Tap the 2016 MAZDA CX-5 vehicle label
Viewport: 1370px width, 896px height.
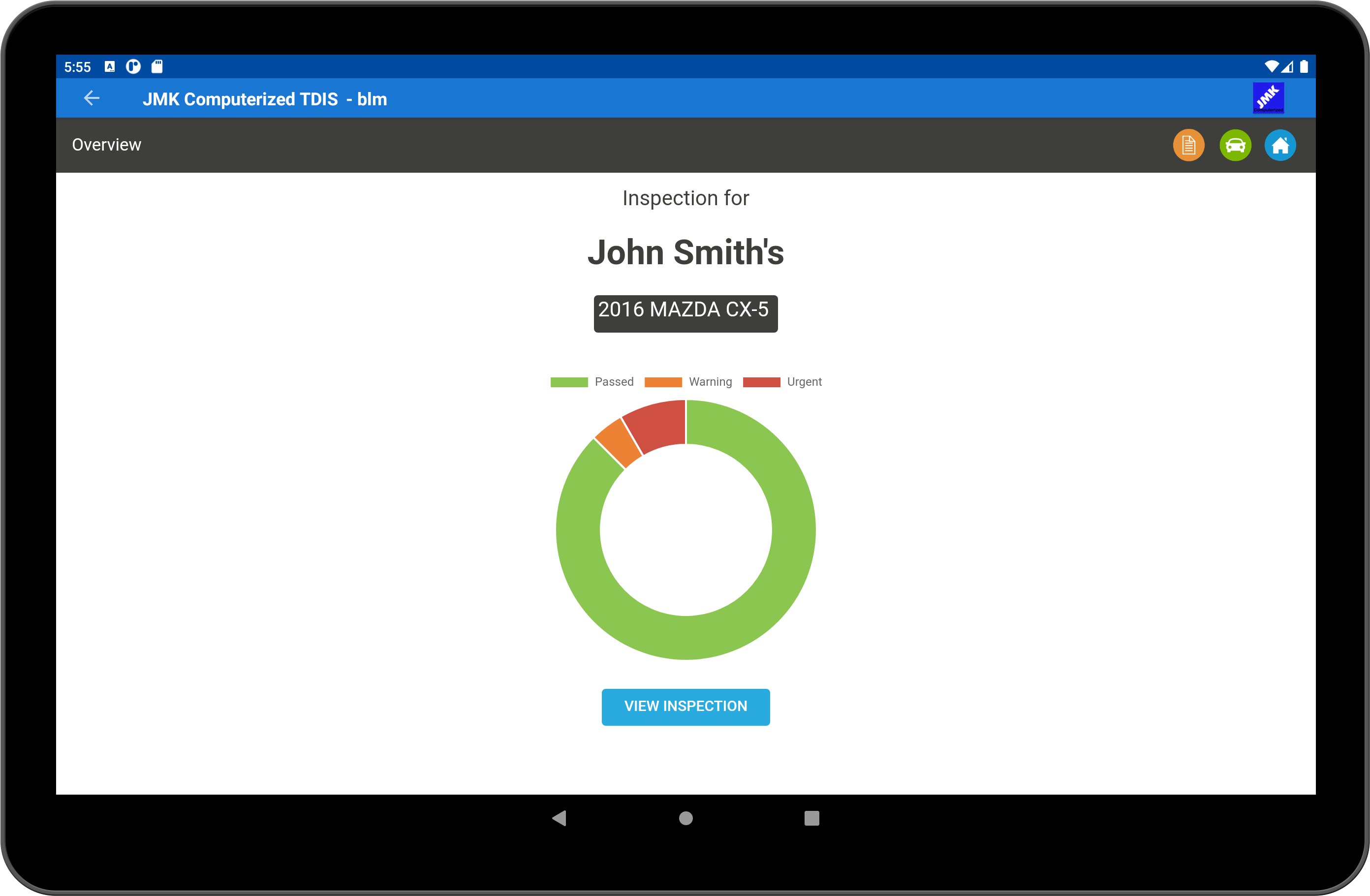point(685,312)
